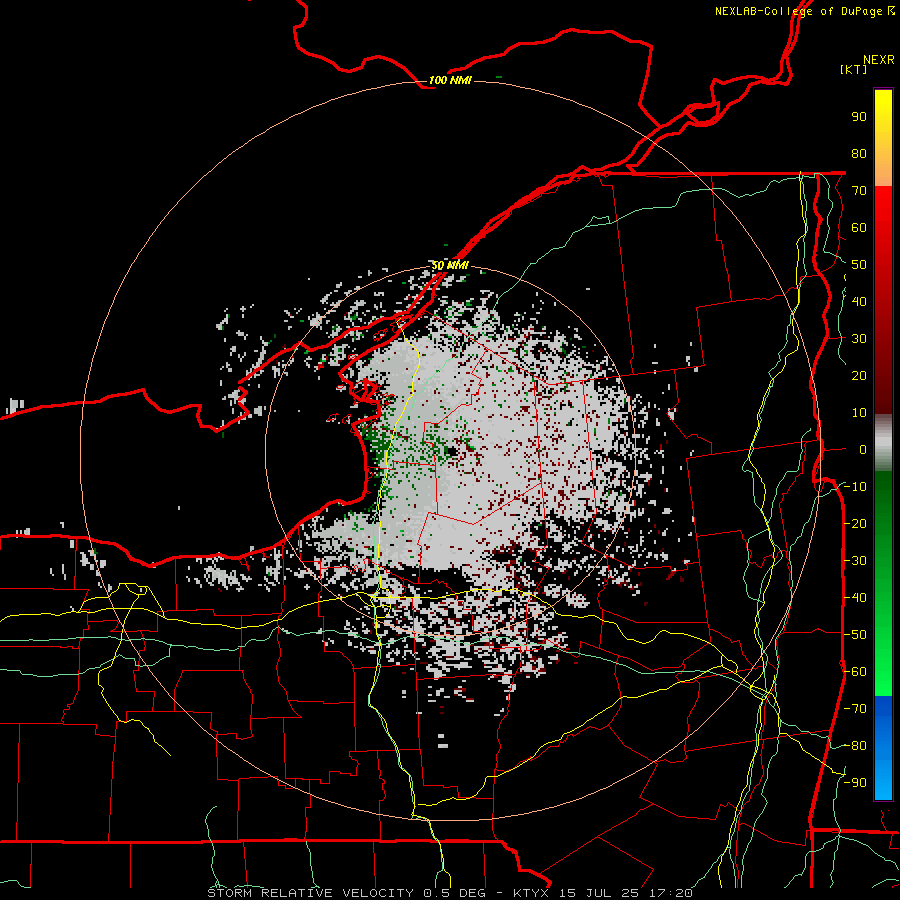
Task: Click the -90 value on the velocity scale
Action: (855, 783)
